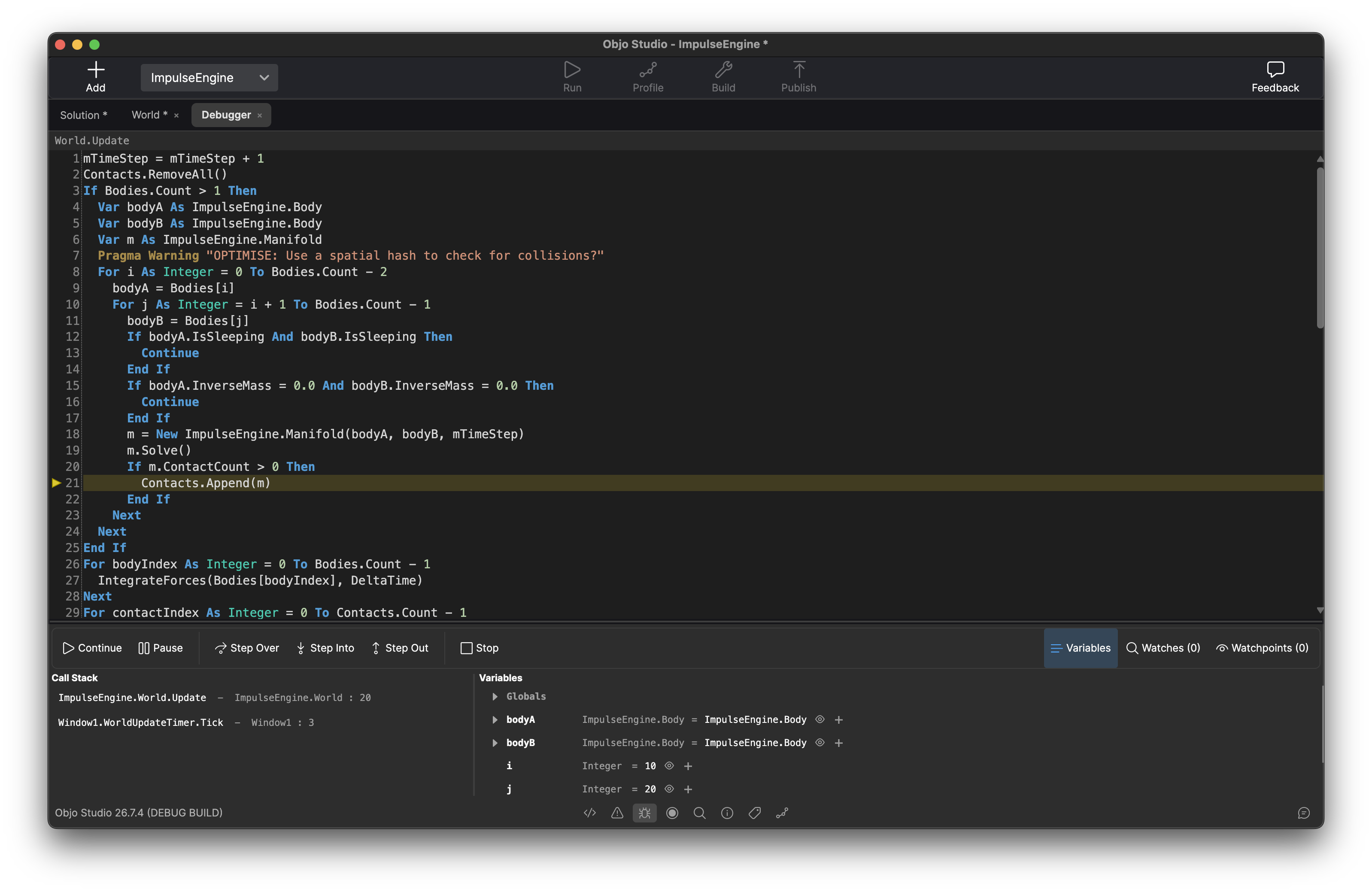Click the profiler icon in status bar
This screenshot has width=1372, height=892.
point(782,813)
